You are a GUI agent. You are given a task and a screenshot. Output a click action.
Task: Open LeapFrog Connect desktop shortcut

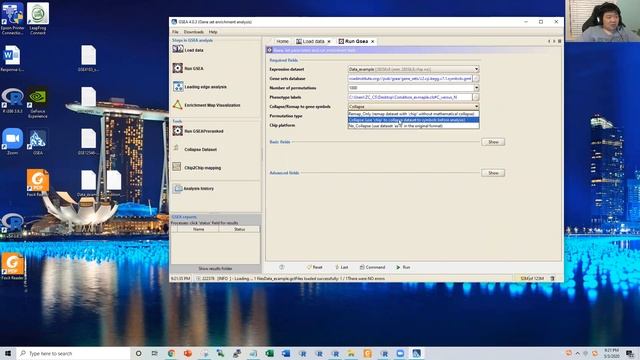pos(38,19)
